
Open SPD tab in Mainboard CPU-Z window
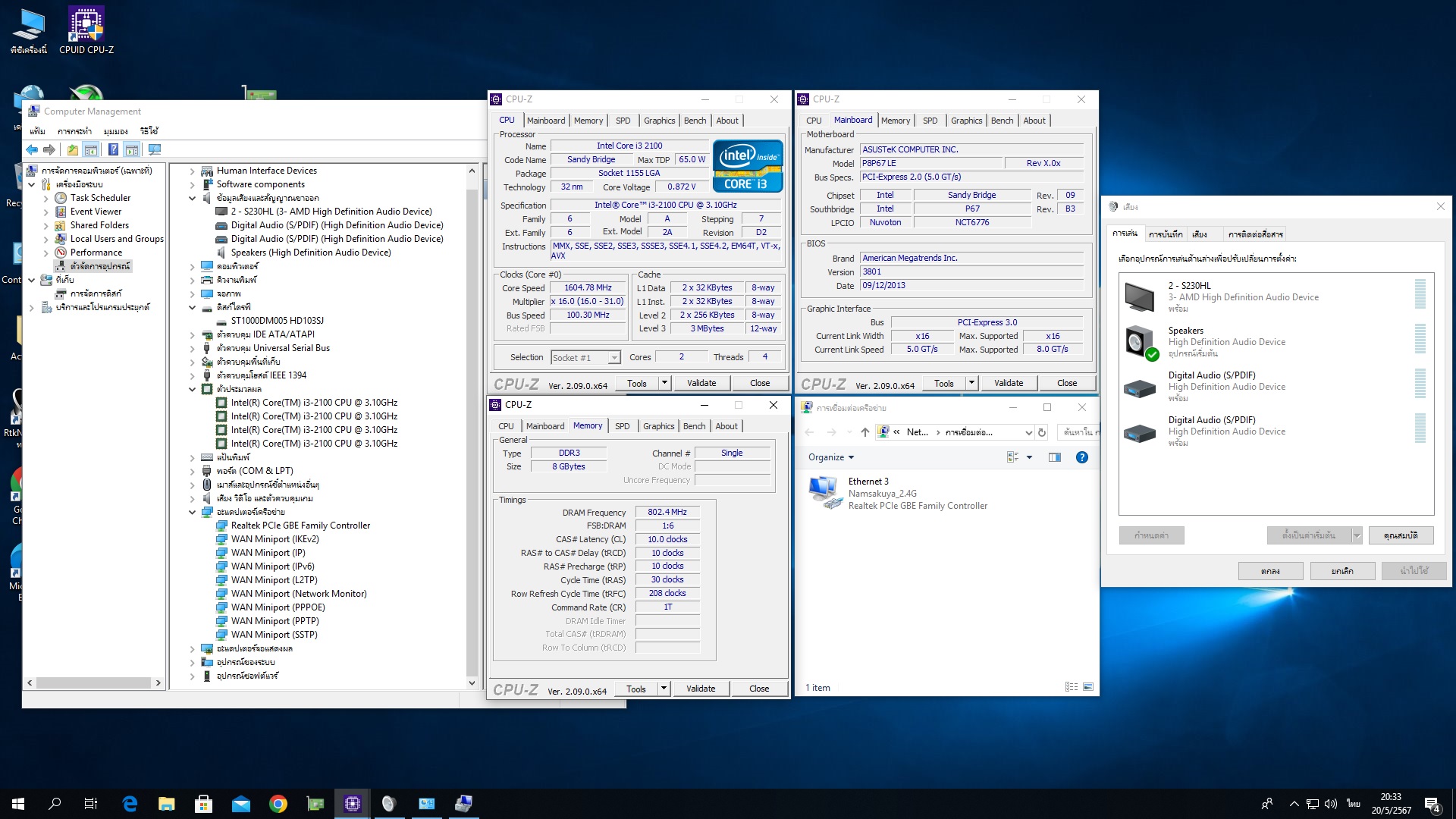click(x=930, y=121)
